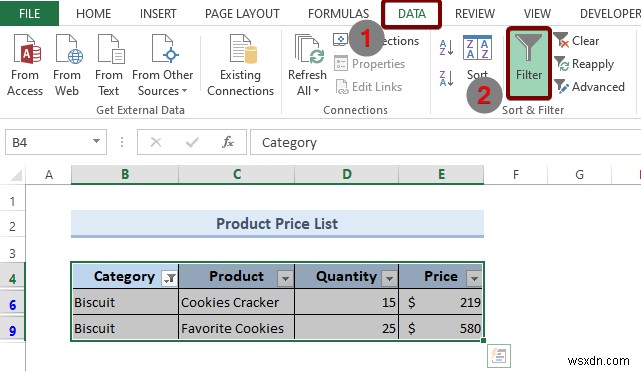Toggle the Filter funnel button

pyautogui.click(x=529, y=63)
